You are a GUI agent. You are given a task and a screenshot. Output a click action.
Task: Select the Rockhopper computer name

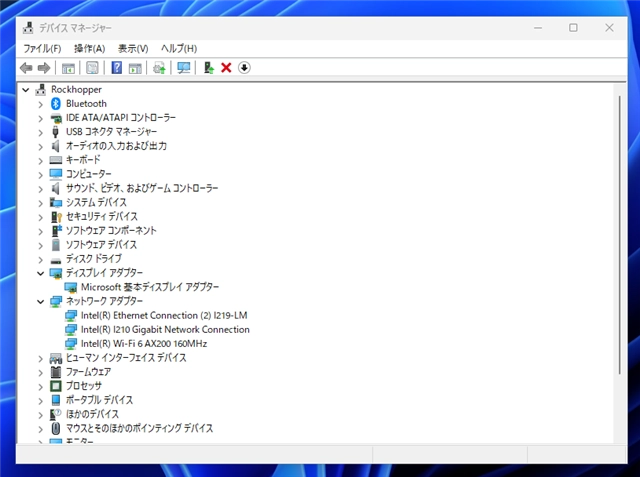click(x=76, y=89)
